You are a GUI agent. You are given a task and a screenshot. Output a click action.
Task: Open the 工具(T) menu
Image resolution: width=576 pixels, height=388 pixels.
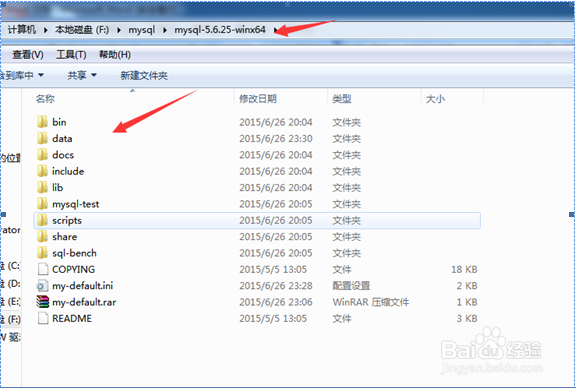tap(71, 55)
